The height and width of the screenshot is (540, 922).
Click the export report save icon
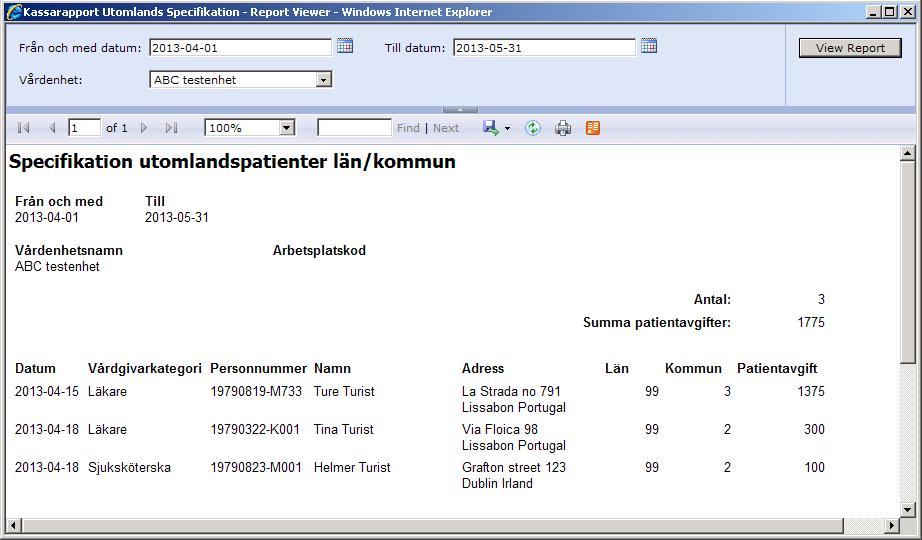coord(490,128)
